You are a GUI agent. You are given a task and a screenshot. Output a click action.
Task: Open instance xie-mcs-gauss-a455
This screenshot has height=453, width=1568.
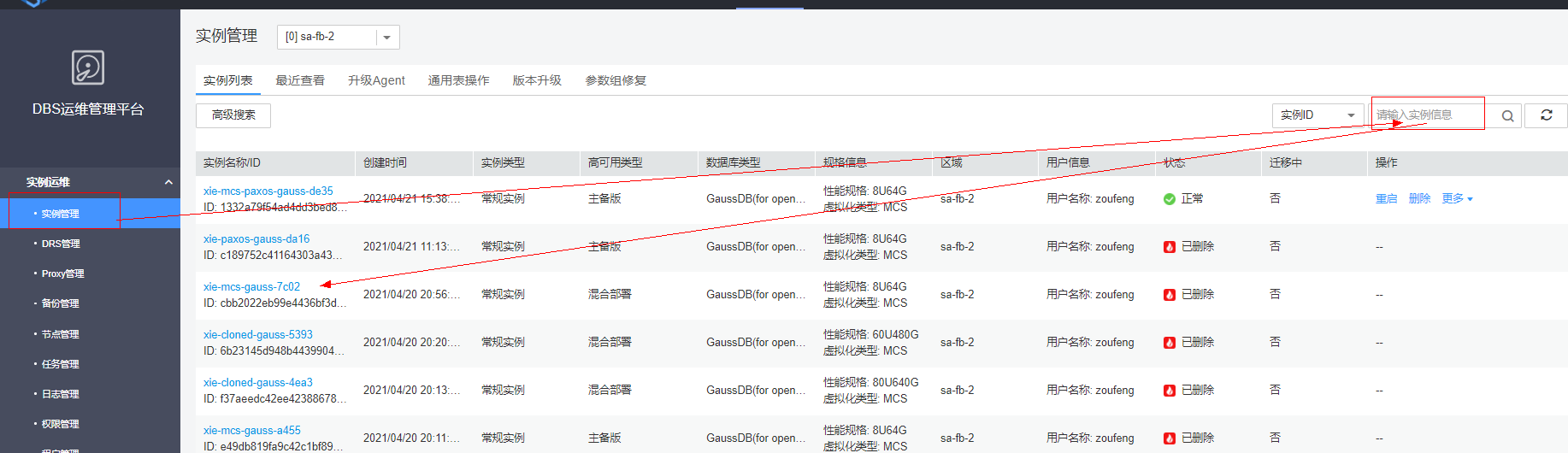(x=252, y=430)
